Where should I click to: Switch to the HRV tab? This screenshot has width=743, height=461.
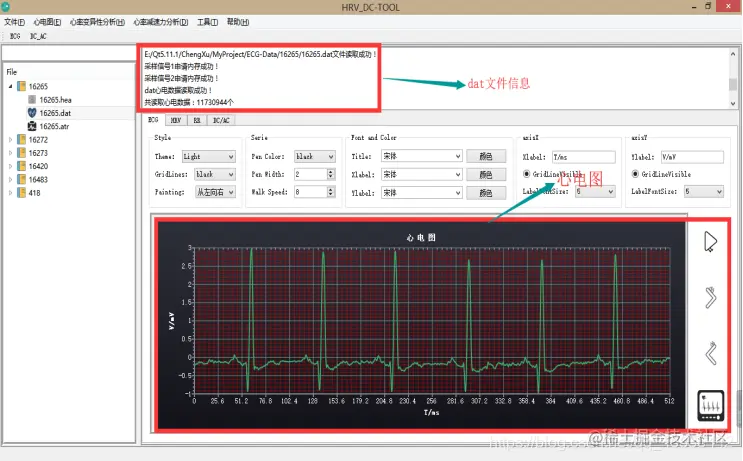point(176,120)
